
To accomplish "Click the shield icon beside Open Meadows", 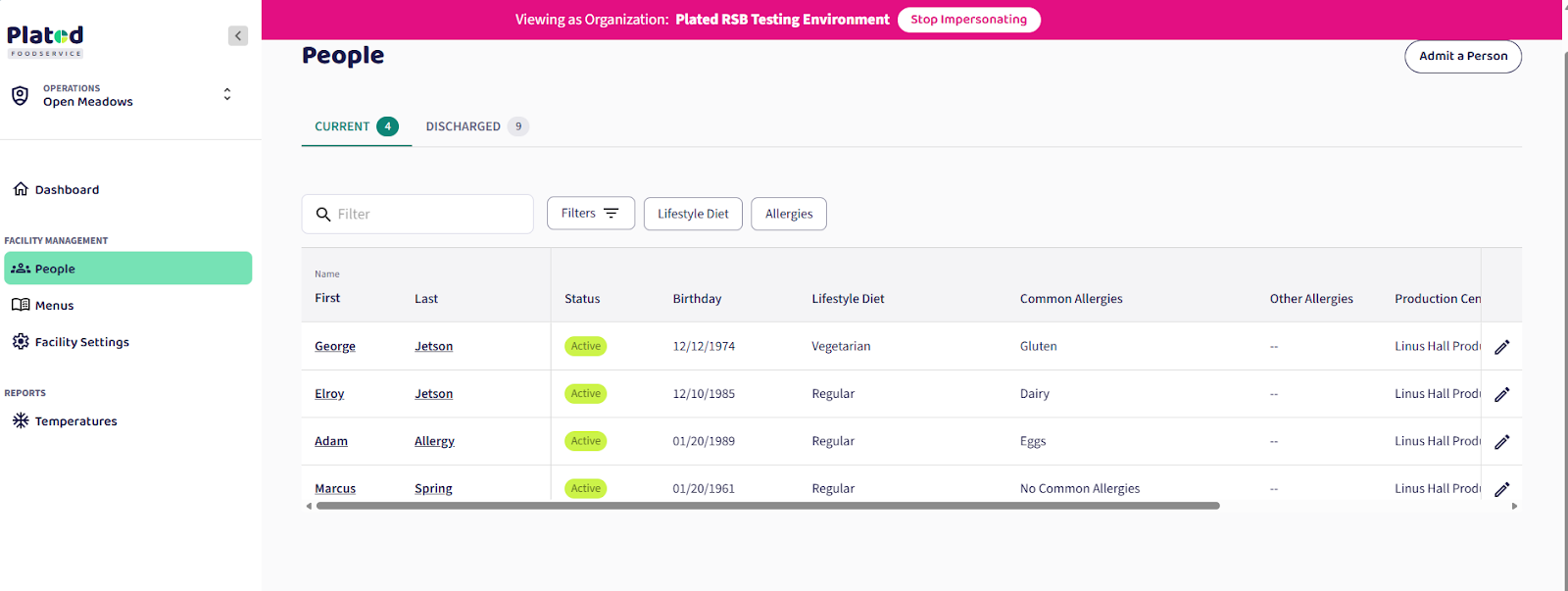I will 20,95.
